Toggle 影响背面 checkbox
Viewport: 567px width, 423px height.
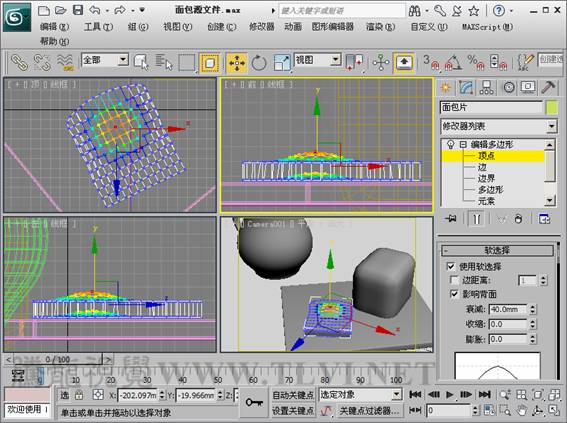click(x=454, y=294)
